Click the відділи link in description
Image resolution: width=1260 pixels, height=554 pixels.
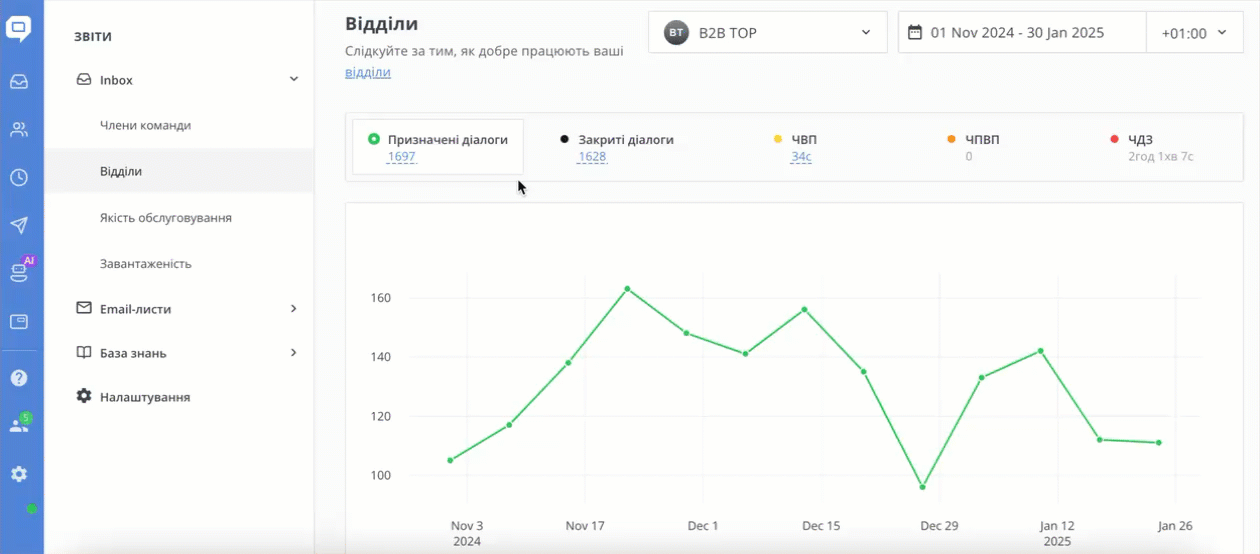tap(367, 73)
